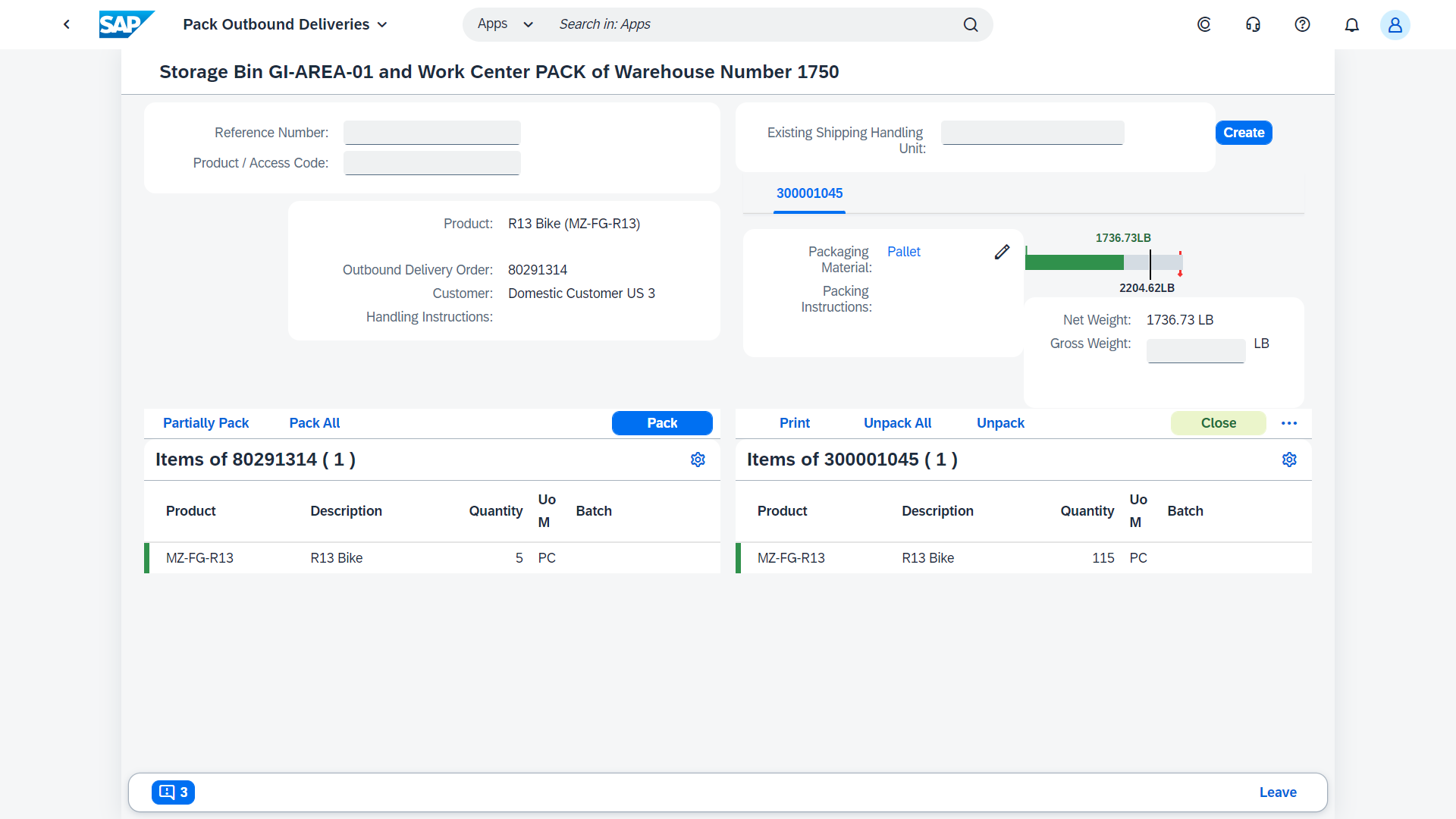1456x819 pixels.
Task: Open the messages popover showing 3
Action: pos(173,792)
